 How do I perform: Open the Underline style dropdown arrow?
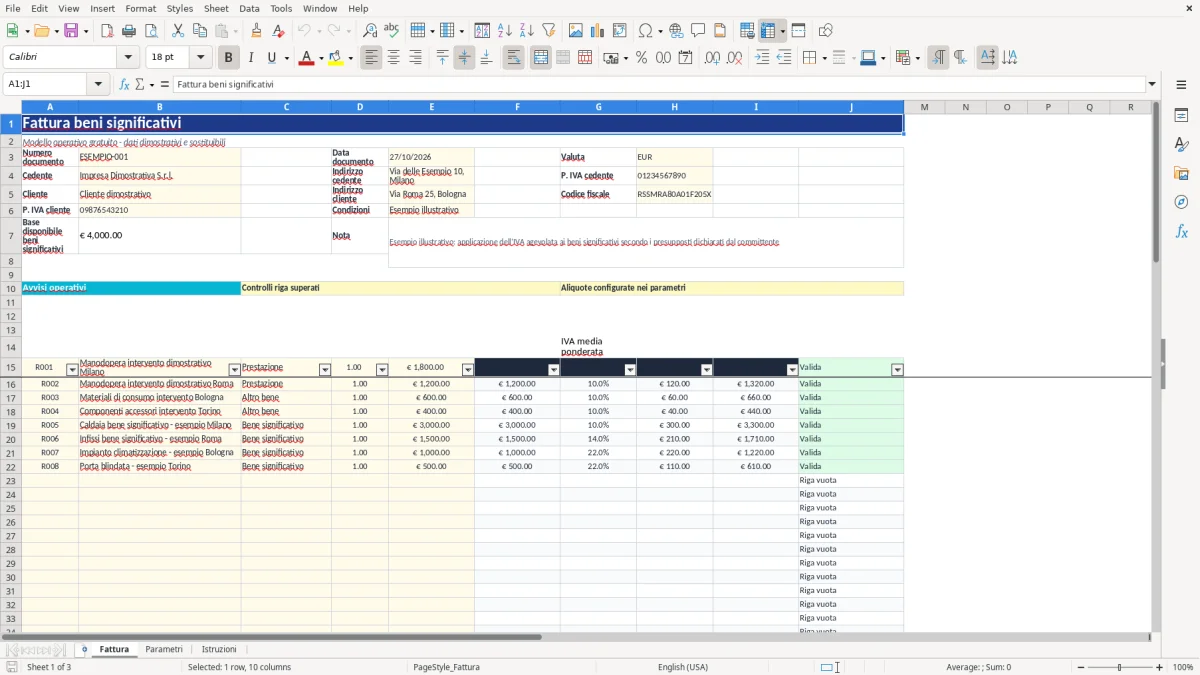pos(286,58)
